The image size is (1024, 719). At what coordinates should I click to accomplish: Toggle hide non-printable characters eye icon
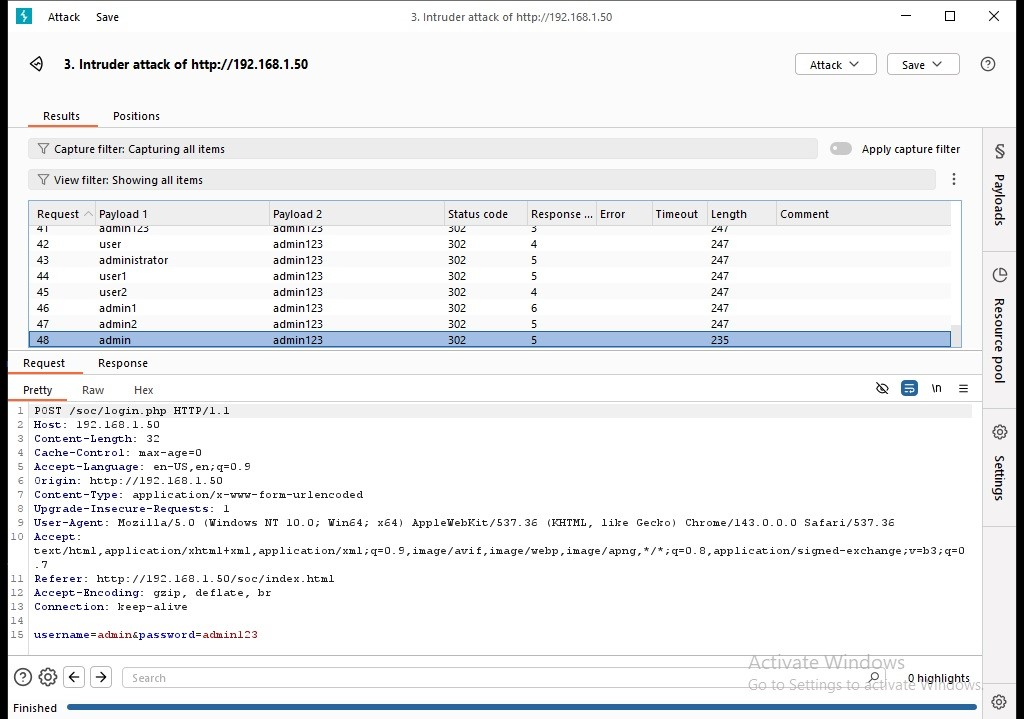[882, 389]
